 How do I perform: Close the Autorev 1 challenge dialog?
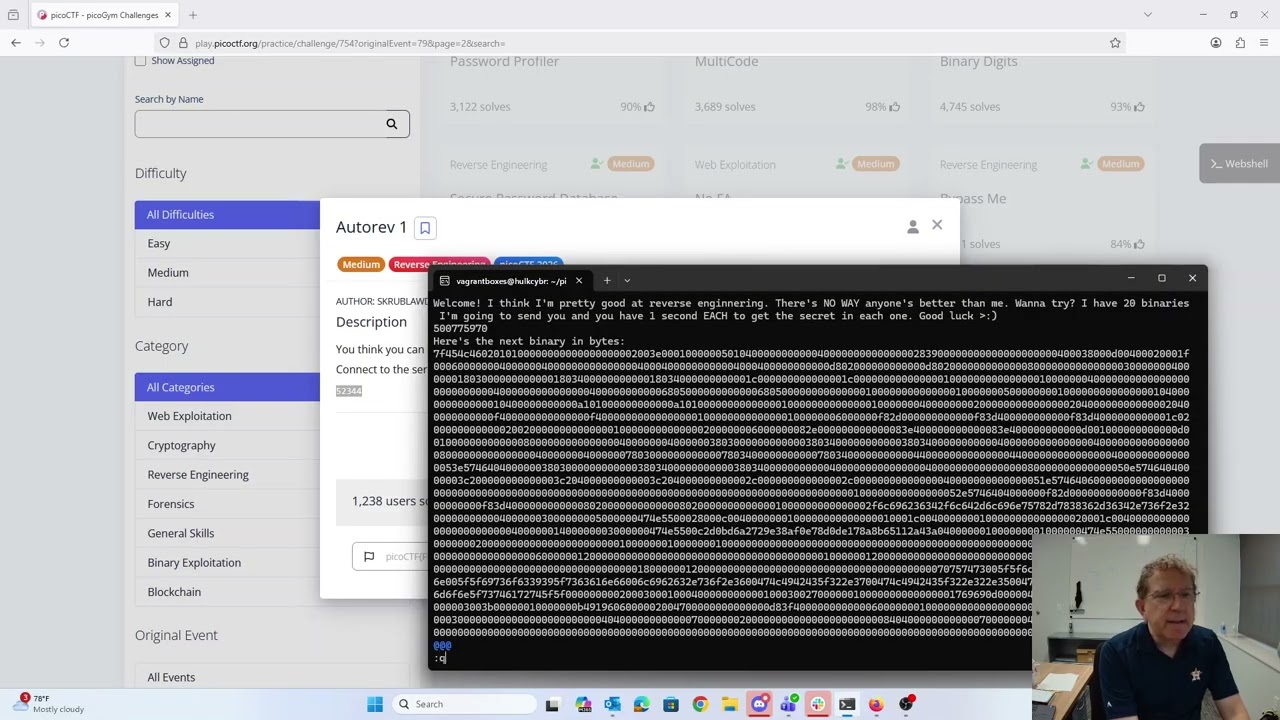(937, 225)
